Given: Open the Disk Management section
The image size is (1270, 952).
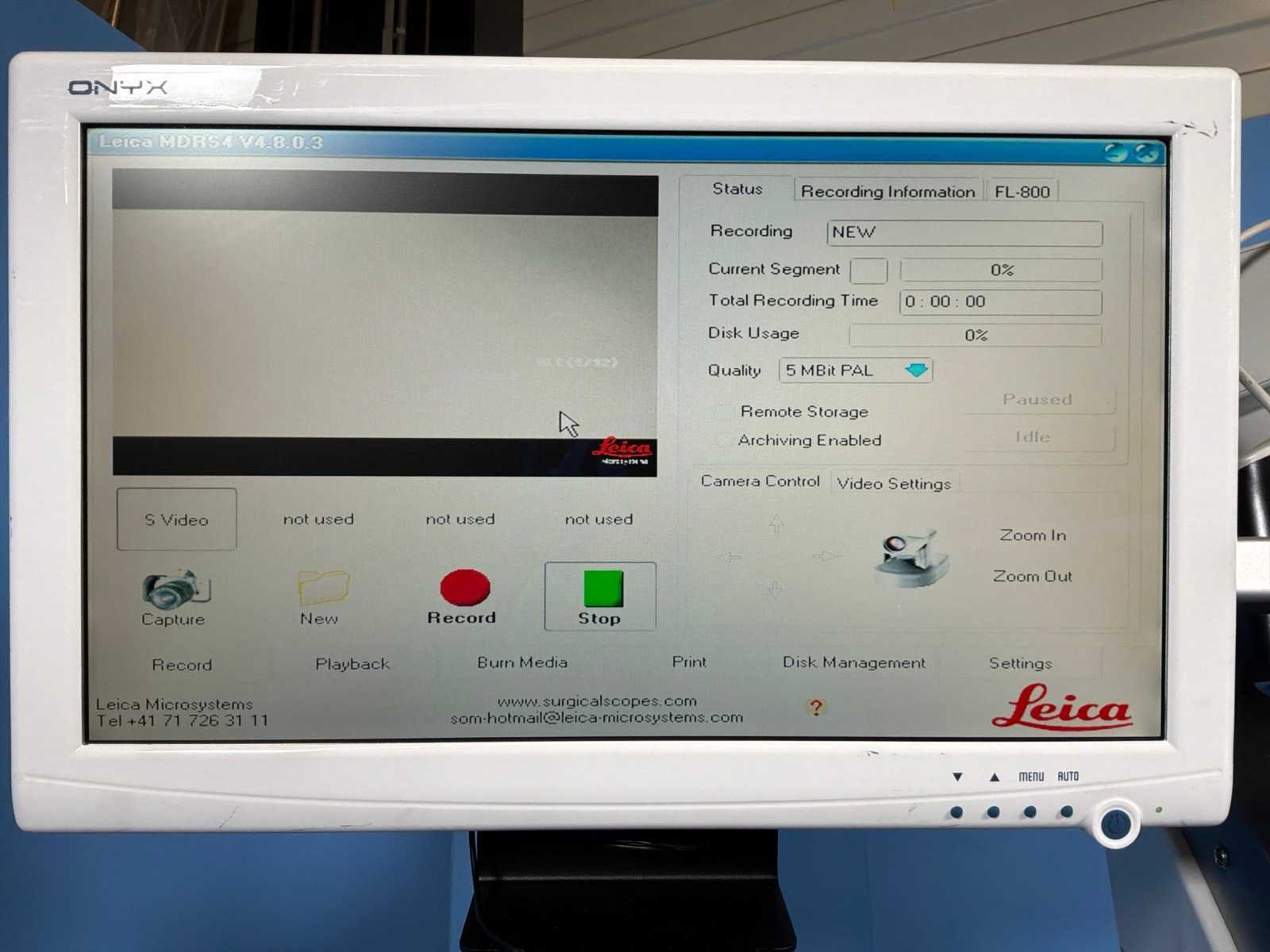Looking at the screenshot, I should tap(853, 662).
